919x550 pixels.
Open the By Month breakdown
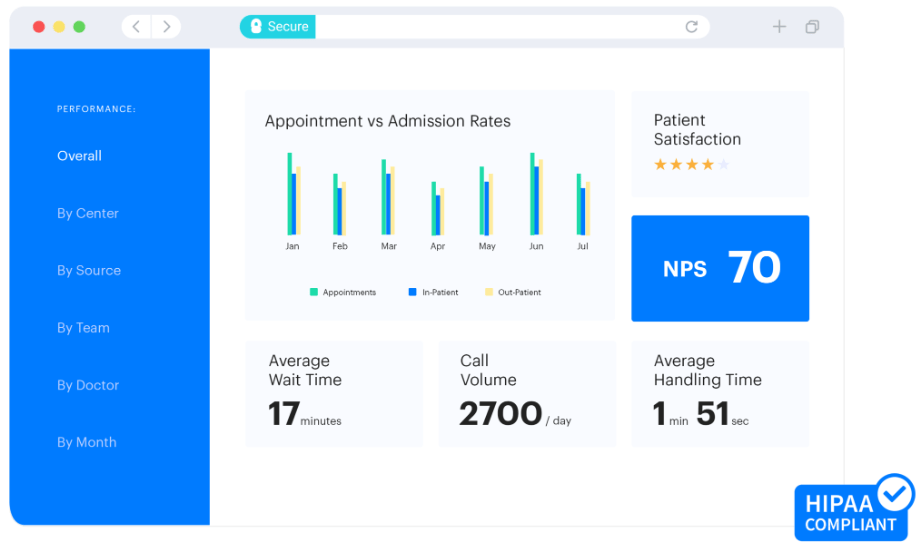point(87,442)
